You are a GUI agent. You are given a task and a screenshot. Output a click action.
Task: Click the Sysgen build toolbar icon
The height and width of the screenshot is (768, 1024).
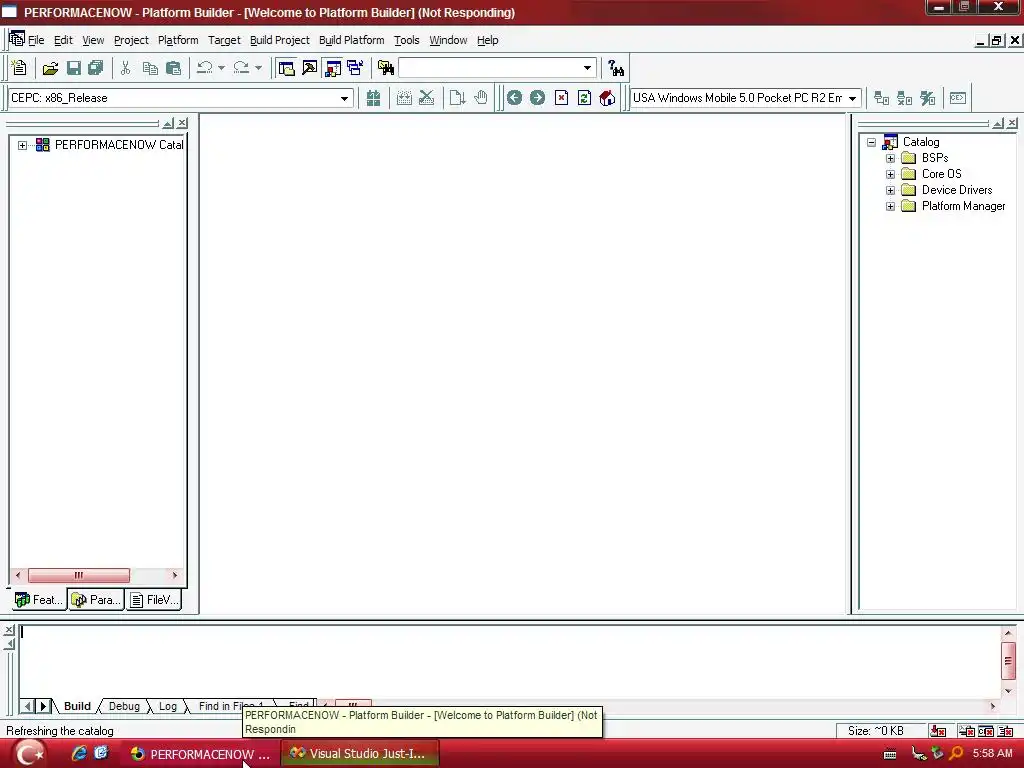373,98
